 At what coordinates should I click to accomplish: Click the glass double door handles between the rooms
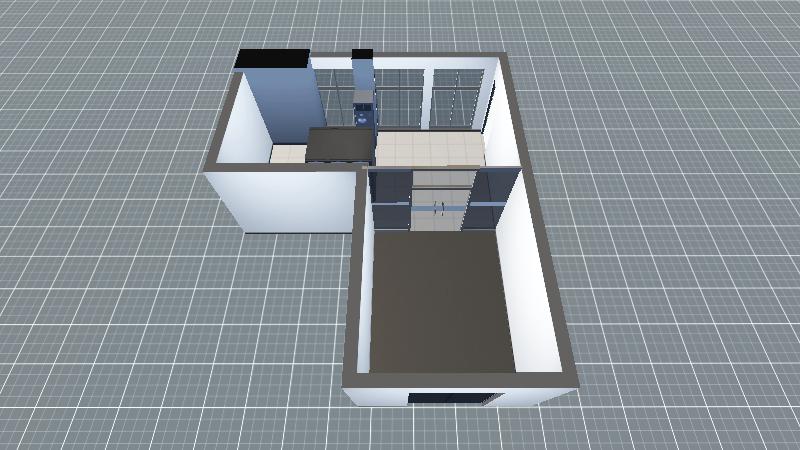440,207
